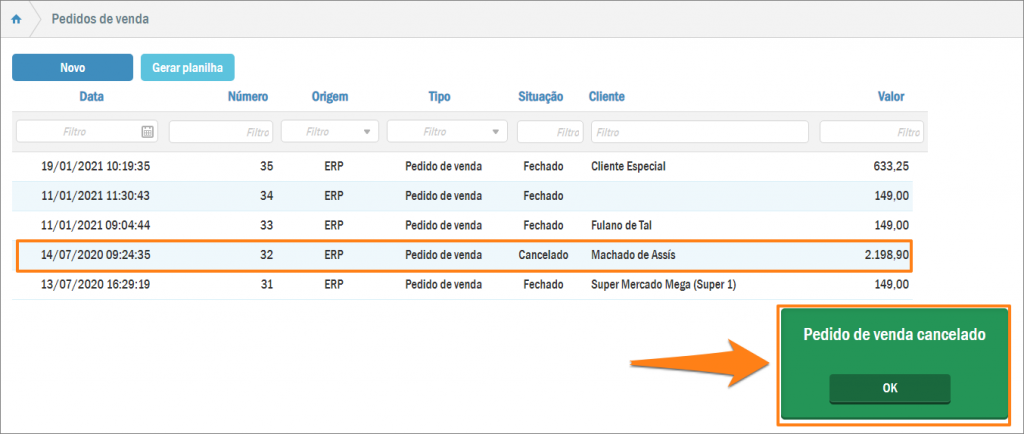Sort by the Número column header
Screen dimensions: 1024x434
point(247,97)
